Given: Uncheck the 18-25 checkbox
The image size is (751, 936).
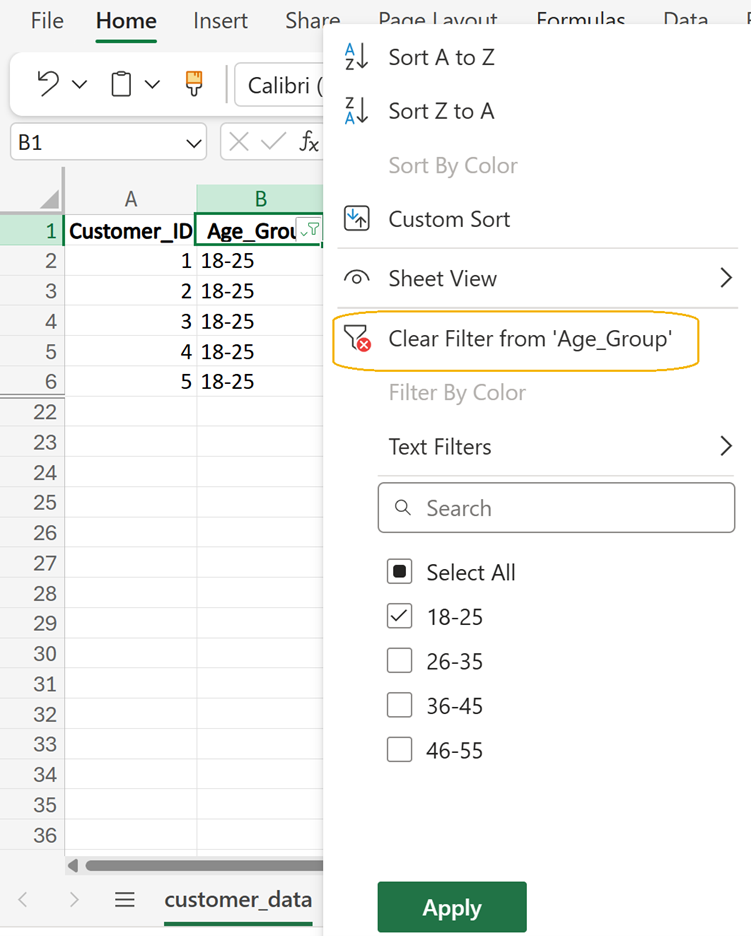Looking at the screenshot, I should point(399,617).
